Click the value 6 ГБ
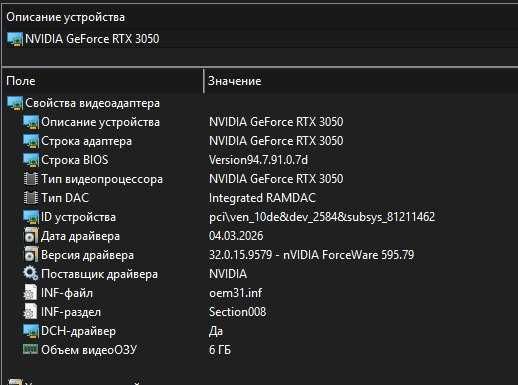The image size is (518, 385). (x=220, y=350)
